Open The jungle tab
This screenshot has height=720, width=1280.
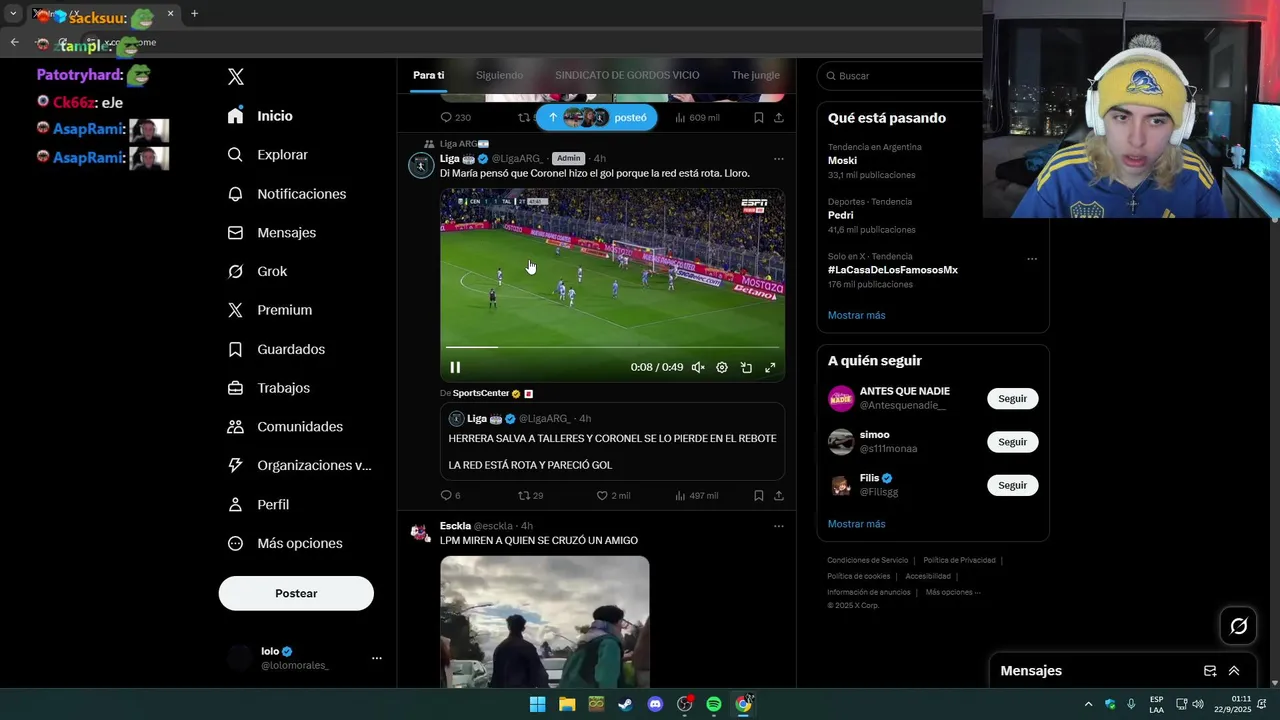click(755, 75)
